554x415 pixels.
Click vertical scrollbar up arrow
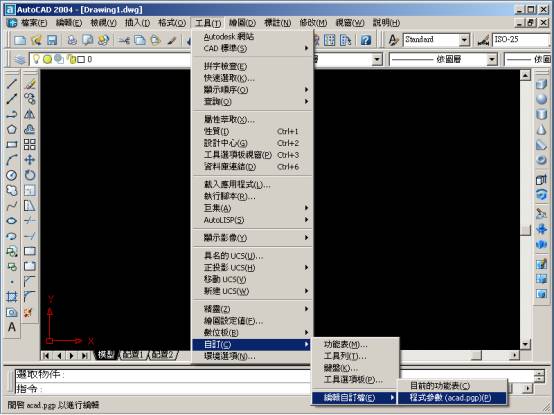525,75
